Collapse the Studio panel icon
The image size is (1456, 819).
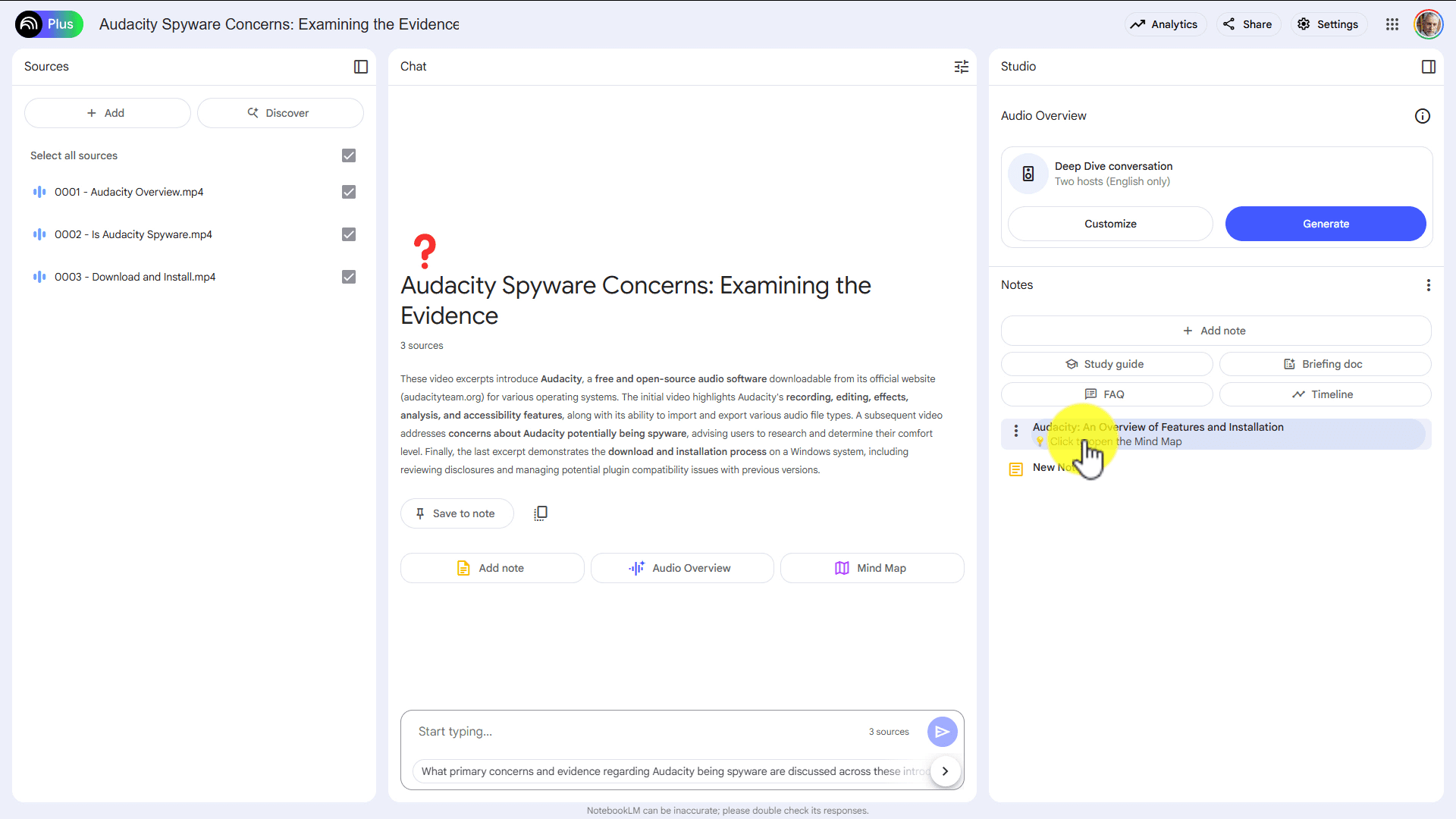(1429, 67)
